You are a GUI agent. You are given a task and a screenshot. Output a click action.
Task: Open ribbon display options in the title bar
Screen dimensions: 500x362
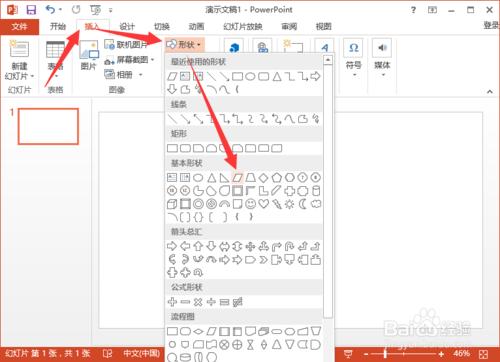pos(432,10)
